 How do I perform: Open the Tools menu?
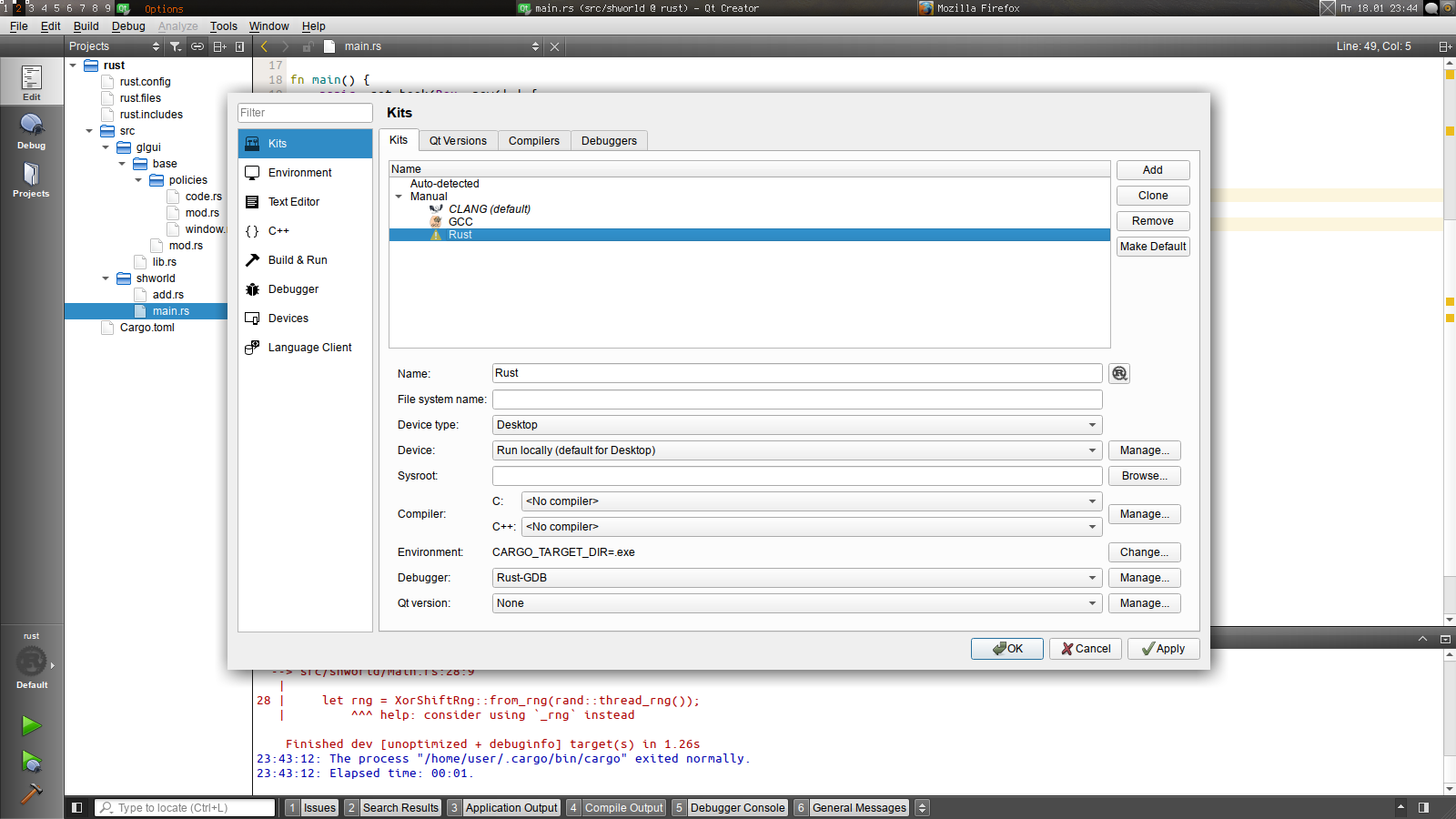224,26
